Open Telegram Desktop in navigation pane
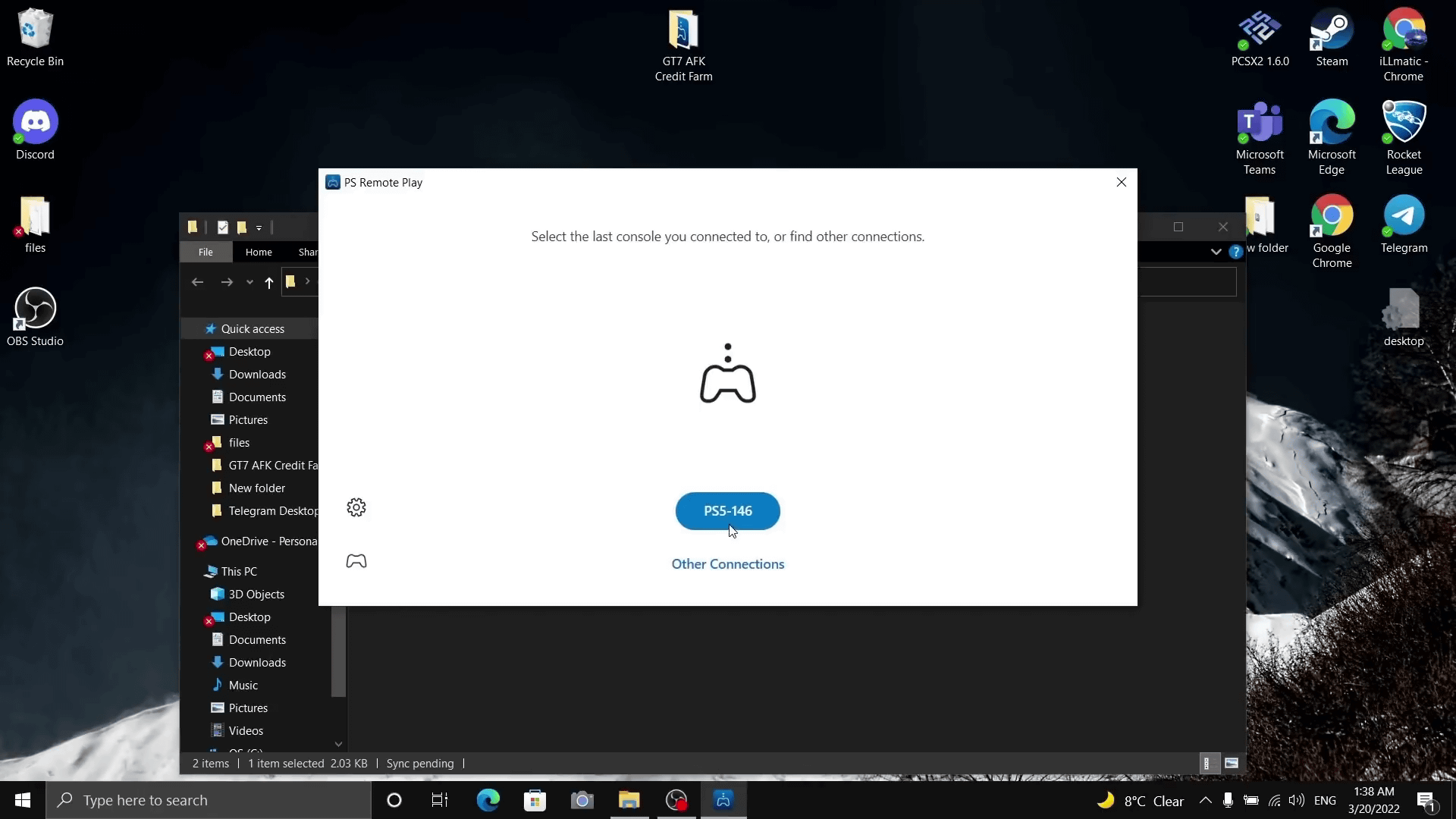This screenshot has height=819, width=1456. pyautogui.click(x=265, y=511)
